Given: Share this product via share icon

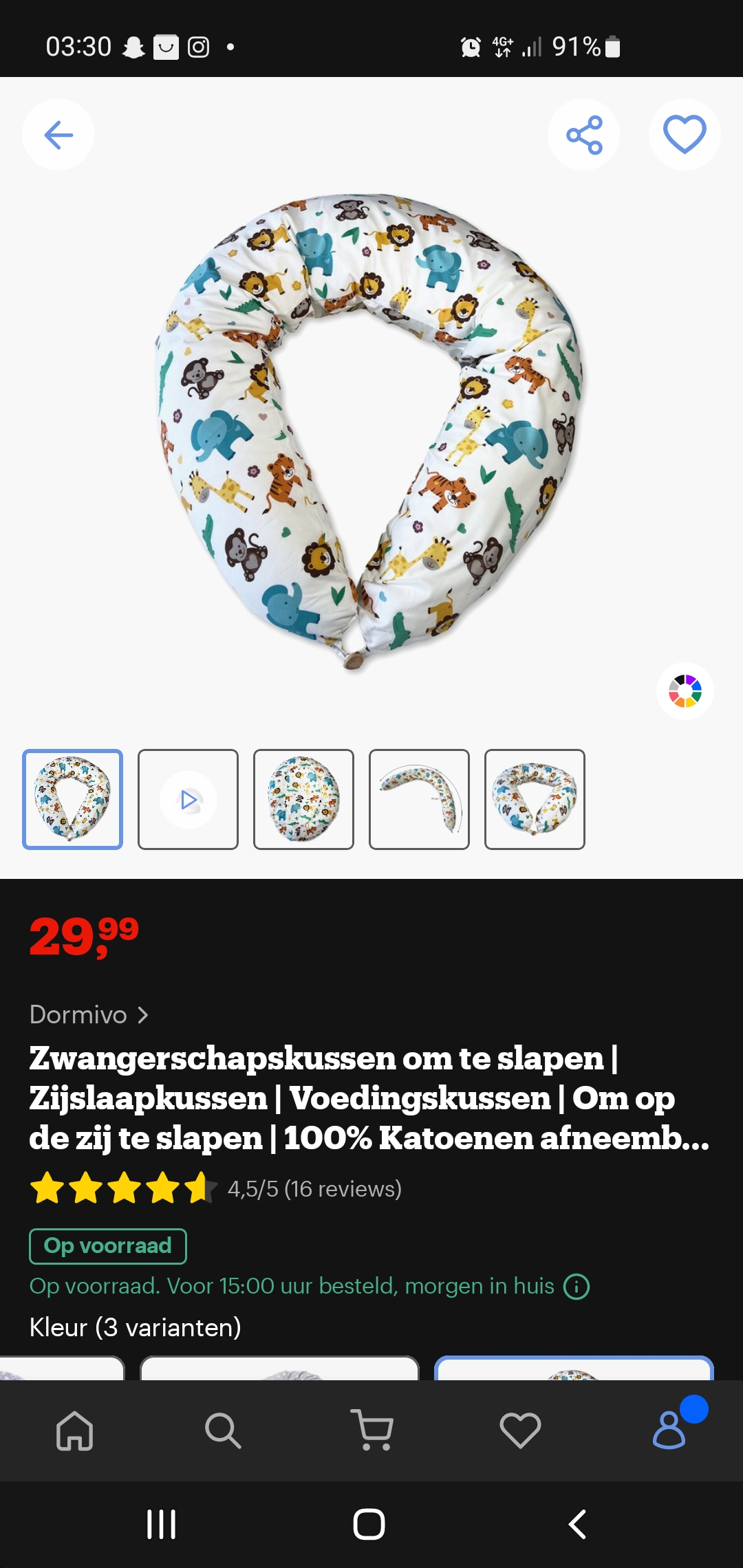Looking at the screenshot, I should [x=584, y=135].
